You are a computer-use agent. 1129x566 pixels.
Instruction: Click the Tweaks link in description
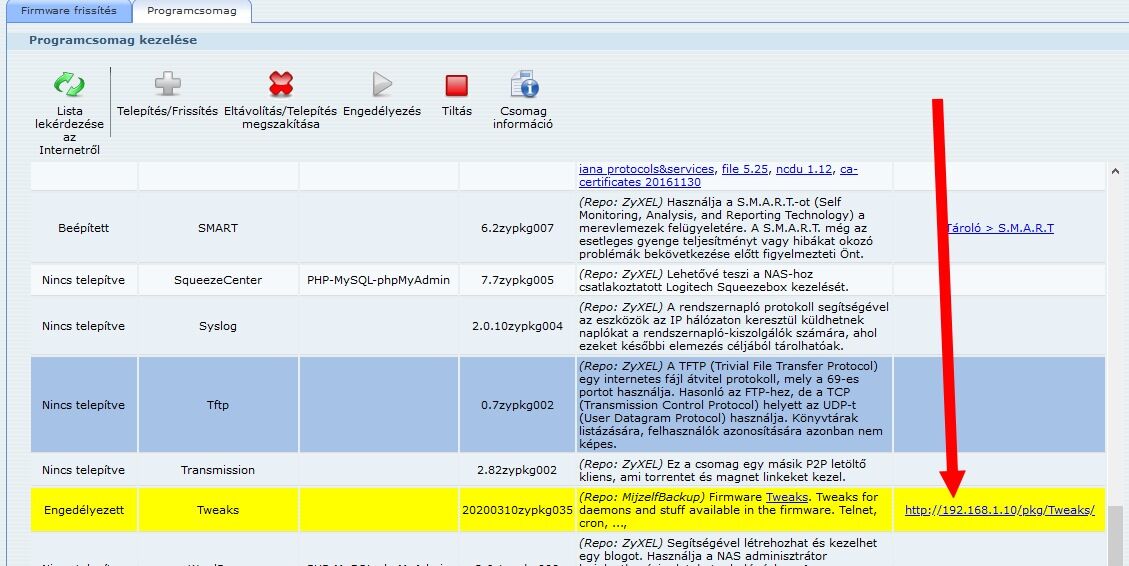786,497
